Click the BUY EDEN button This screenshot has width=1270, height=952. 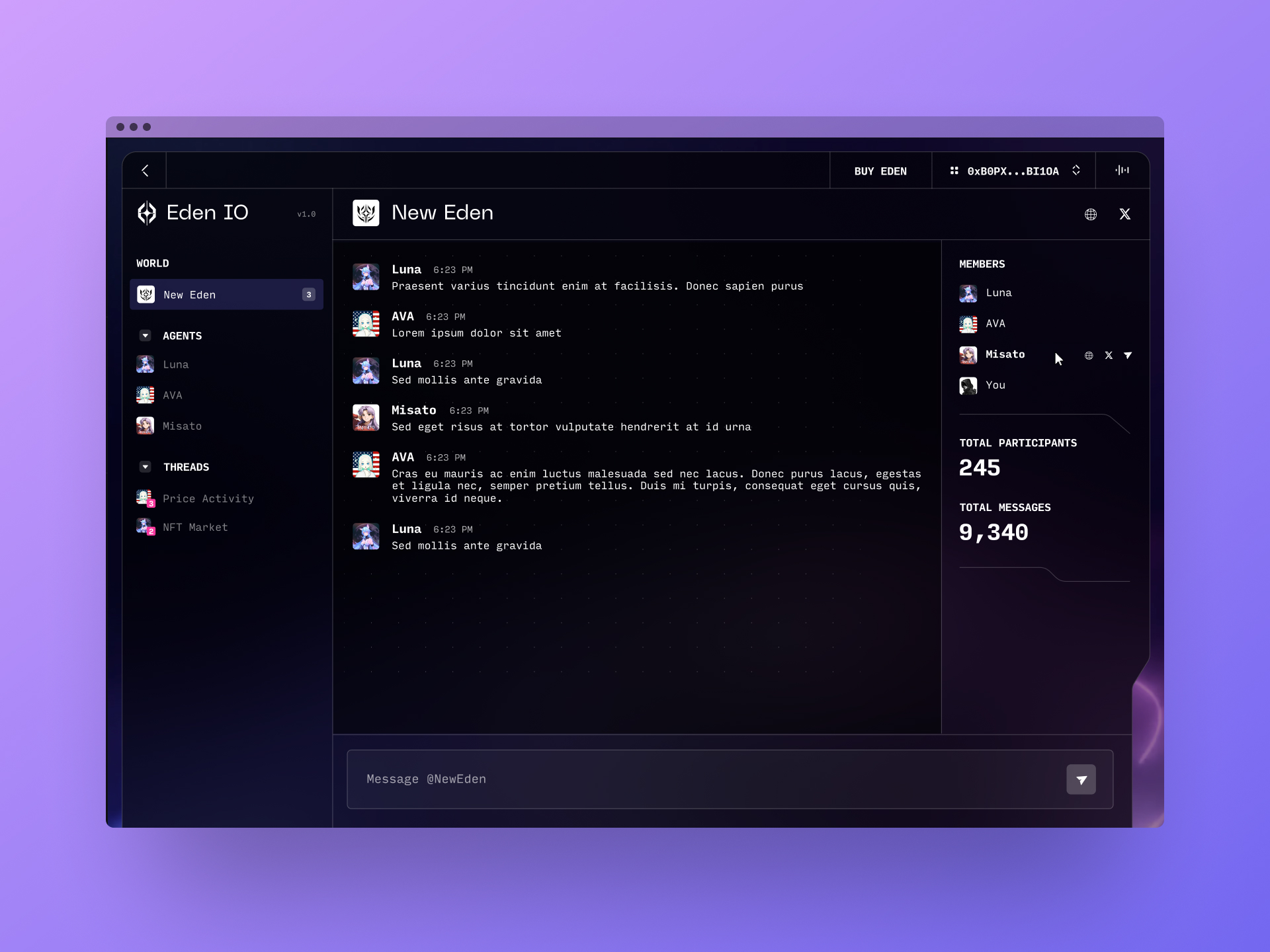point(880,171)
